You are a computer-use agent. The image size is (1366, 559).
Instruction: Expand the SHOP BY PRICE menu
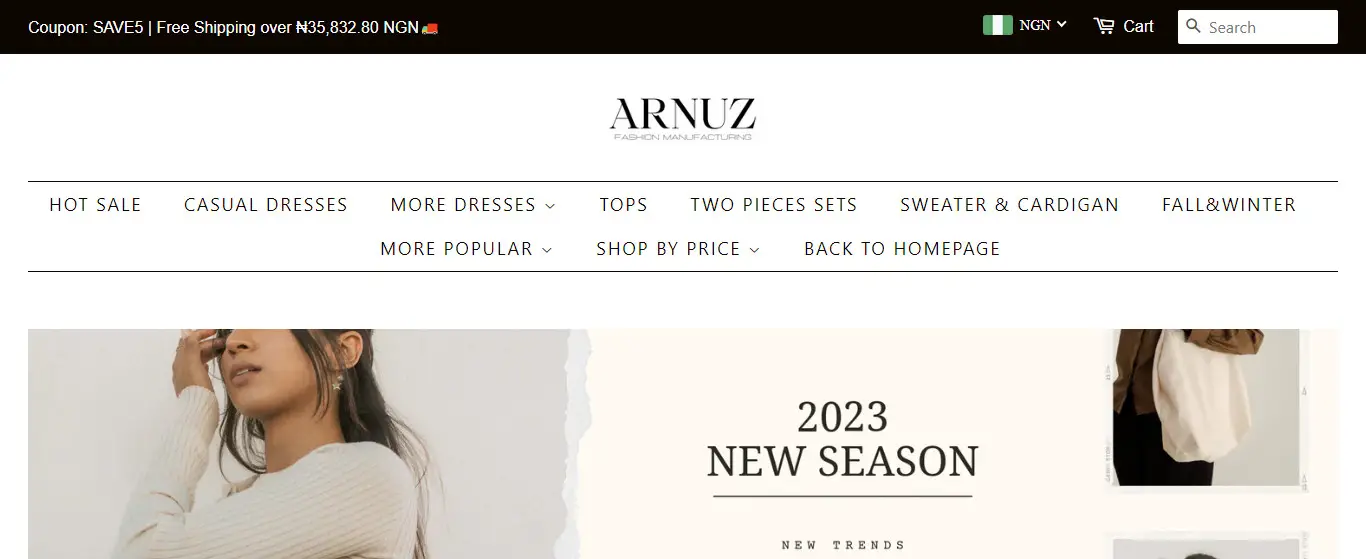click(x=678, y=249)
